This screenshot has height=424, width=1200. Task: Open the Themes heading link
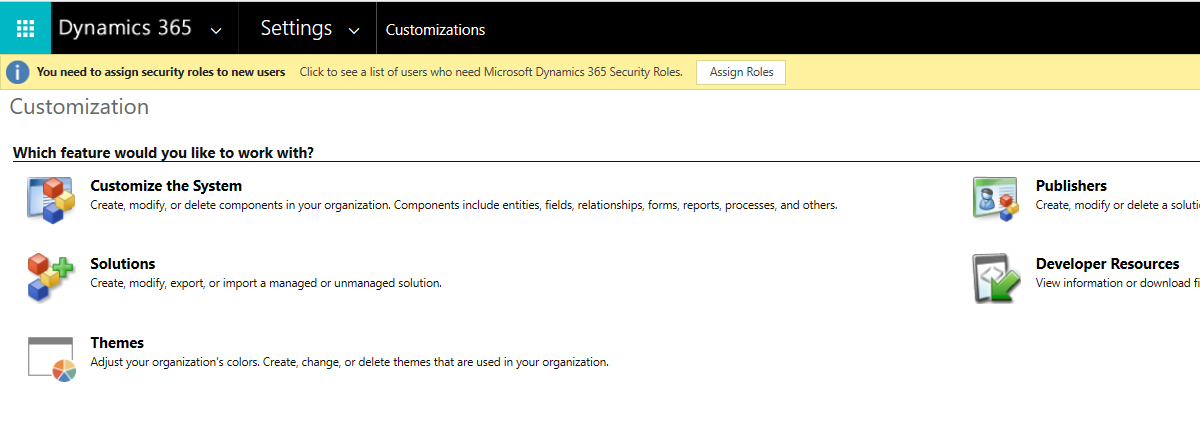tap(117, 343)
